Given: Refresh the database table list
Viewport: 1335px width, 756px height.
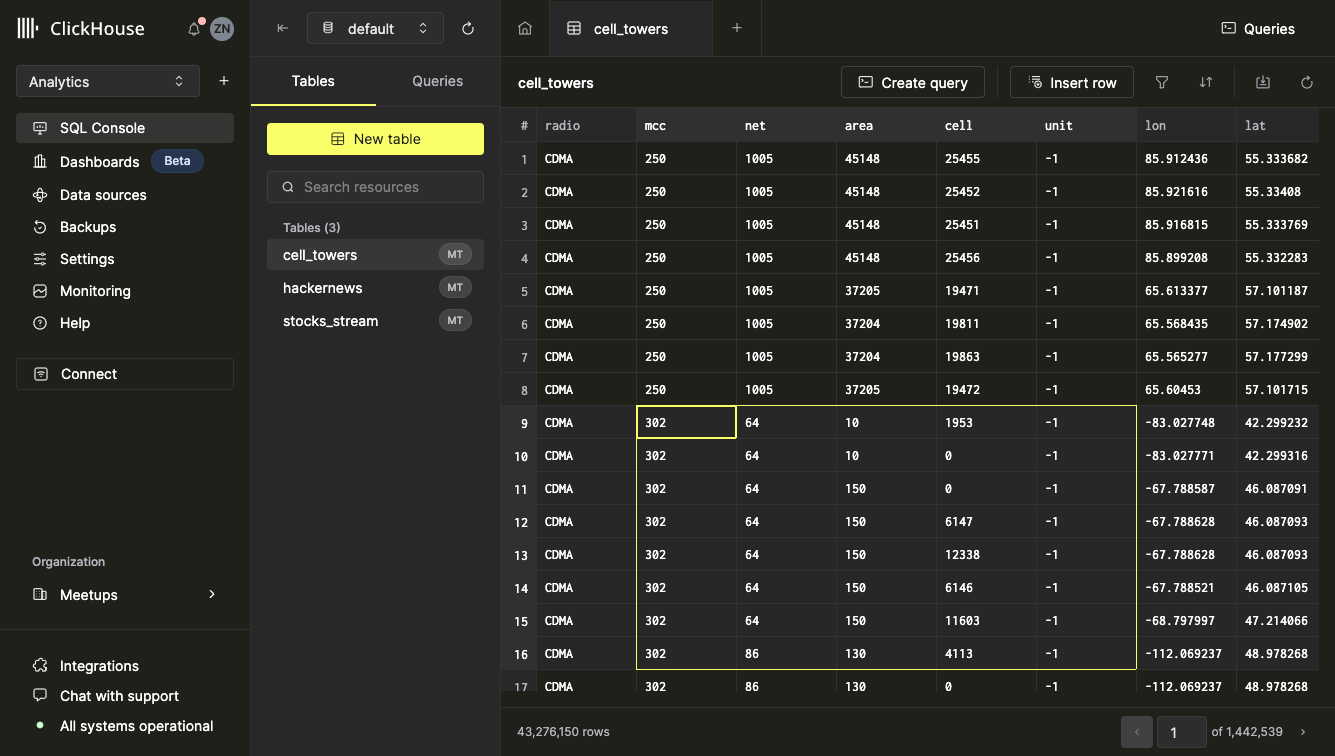Looking at the screenshot, I should point(468,29).
